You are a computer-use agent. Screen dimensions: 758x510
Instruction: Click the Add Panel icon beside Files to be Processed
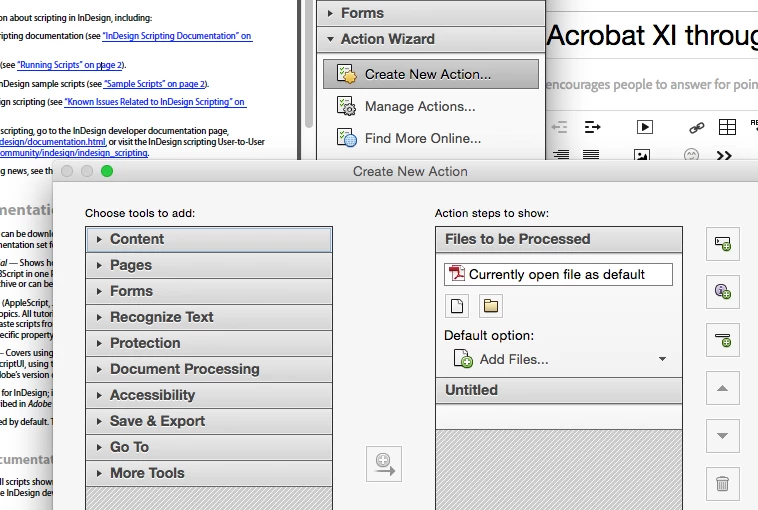click(723, 244)
